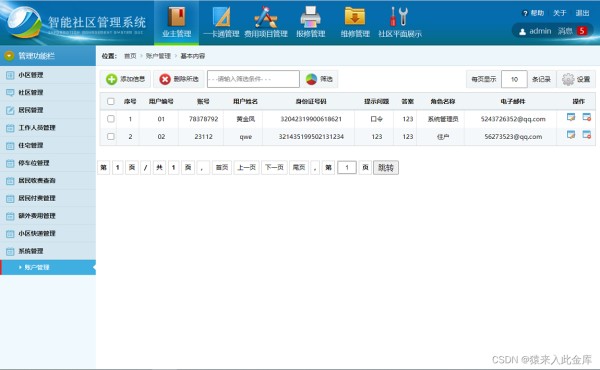Expand 住宅管理 in the sidebar
This screenshot has width=600, height=370.
(48, 145)
